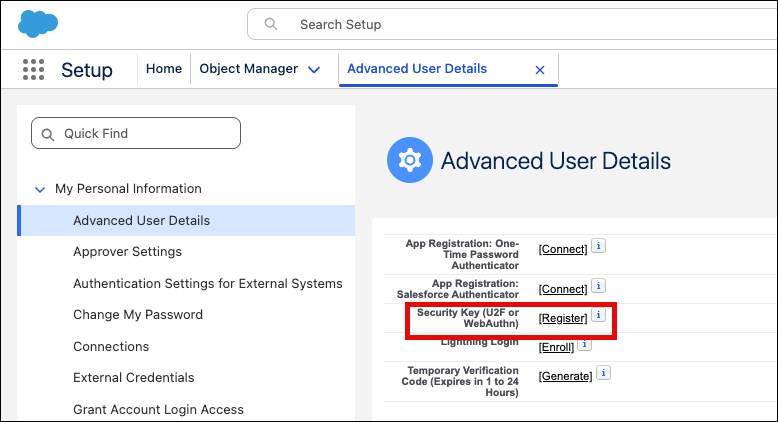Image resolution: width=778 pixels, height=422 pixels.
Task: Click the Search Setup magnifier icon
Action: [270, 24]
